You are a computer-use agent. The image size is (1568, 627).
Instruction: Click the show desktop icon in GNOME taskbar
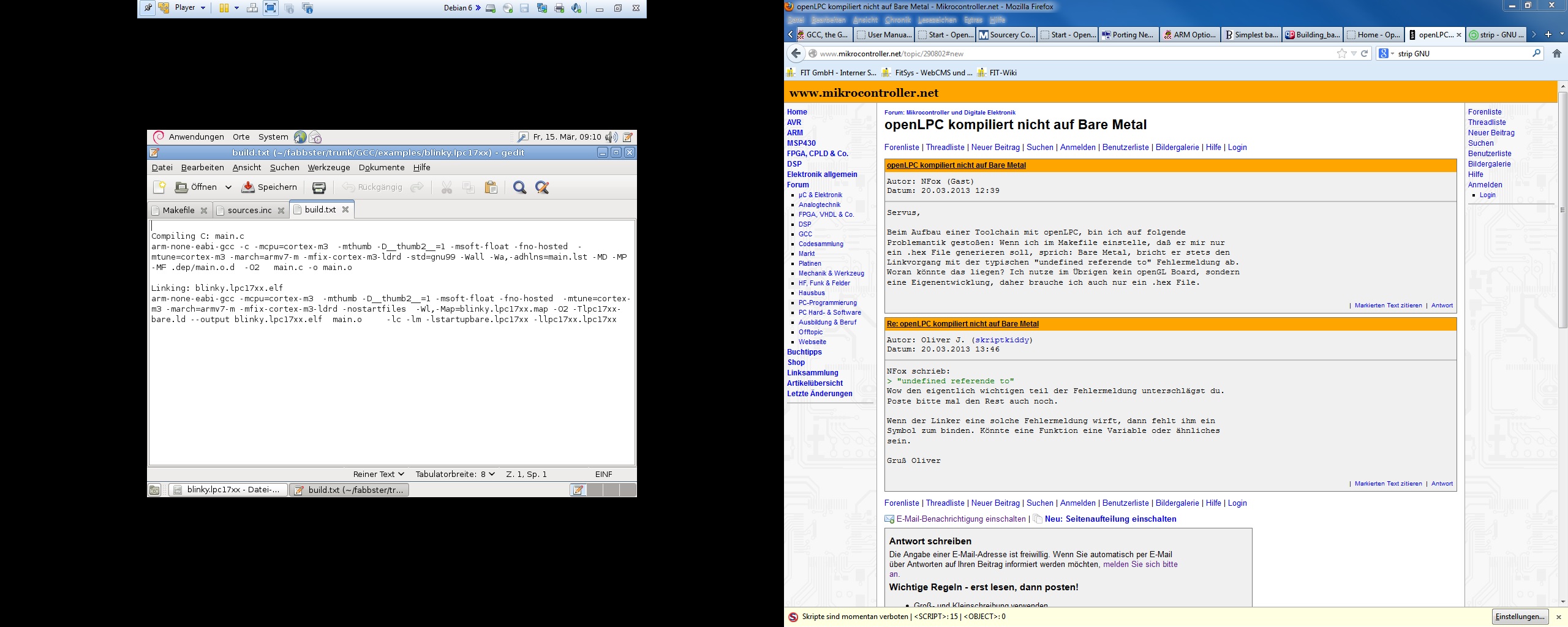pyautogui.click(x=155, y=490)
